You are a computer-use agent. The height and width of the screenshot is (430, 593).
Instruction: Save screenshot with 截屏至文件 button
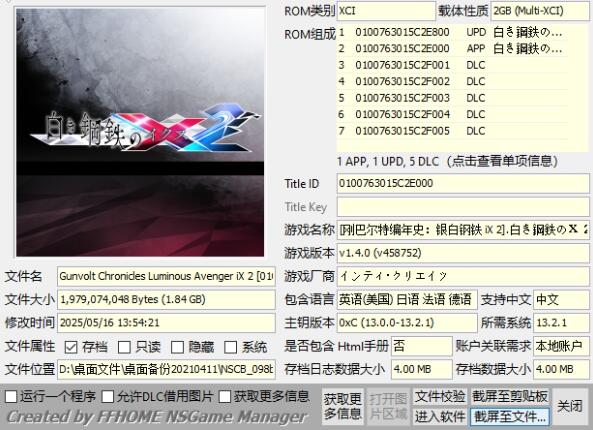(510, 417)
